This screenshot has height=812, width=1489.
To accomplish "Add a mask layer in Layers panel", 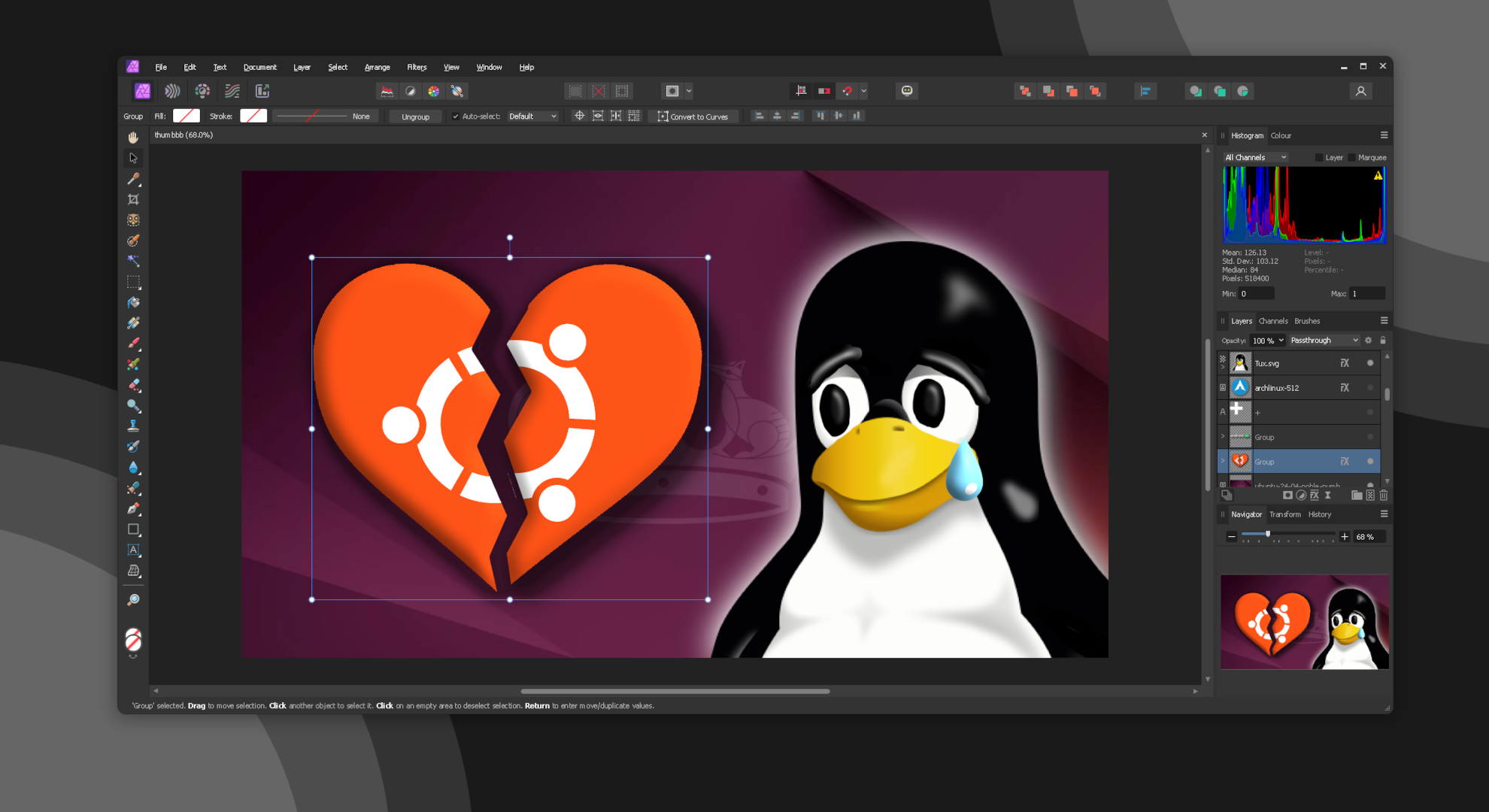I will click(x=1287, y=495).
